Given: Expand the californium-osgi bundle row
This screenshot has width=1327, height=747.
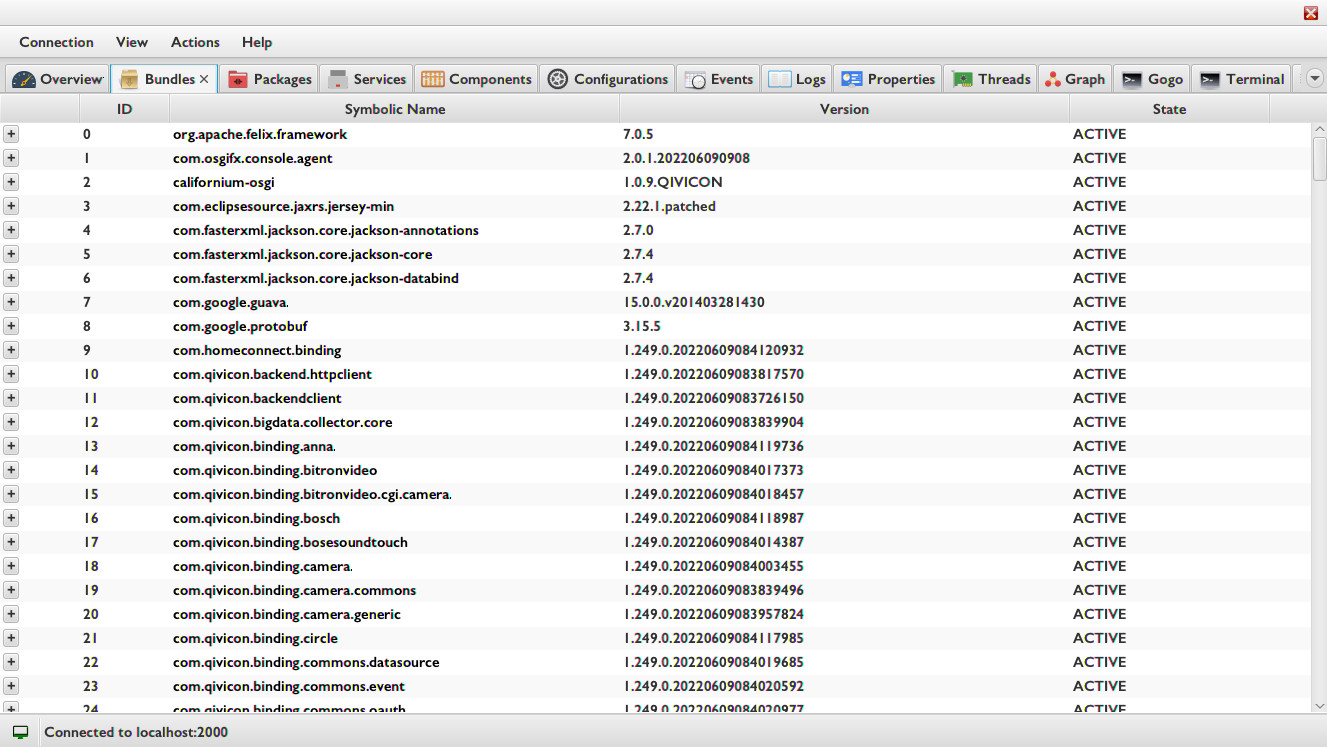Looking at the screenshot, I should (x=11, y=182).
